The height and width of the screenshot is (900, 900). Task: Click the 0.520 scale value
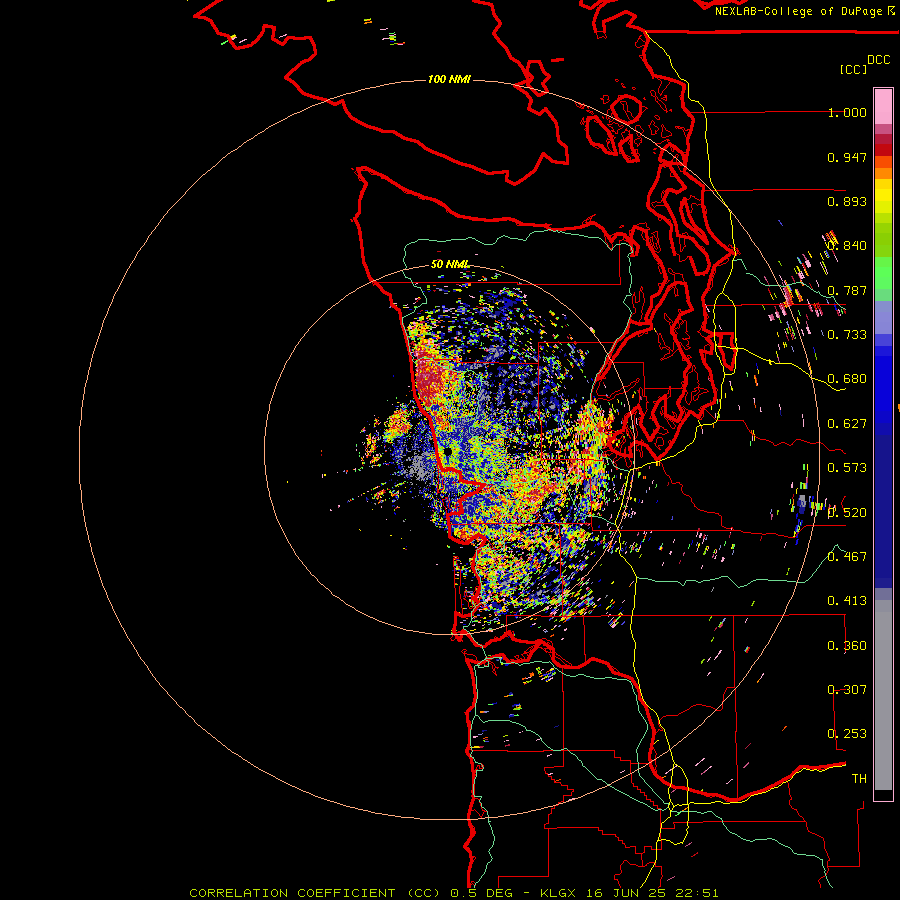pyautogui.click(x=847, y=513)
